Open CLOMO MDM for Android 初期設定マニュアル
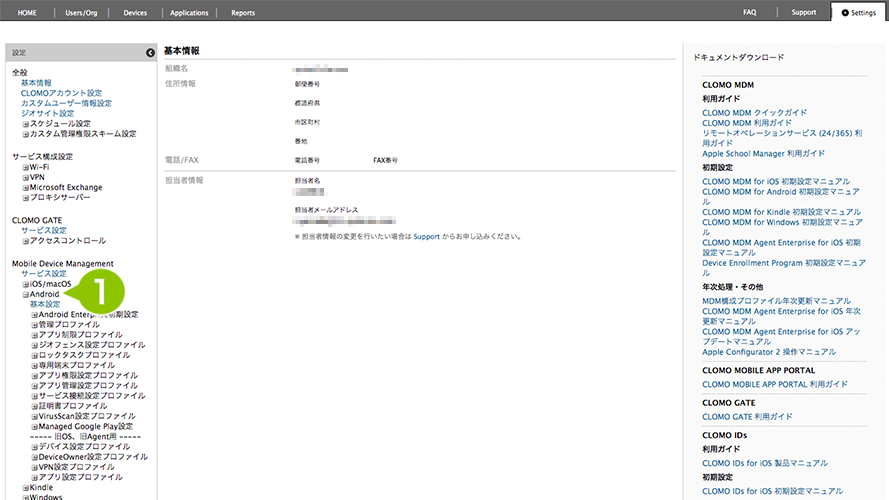Viewport: 889px width, 500px height. pos(781,197)
